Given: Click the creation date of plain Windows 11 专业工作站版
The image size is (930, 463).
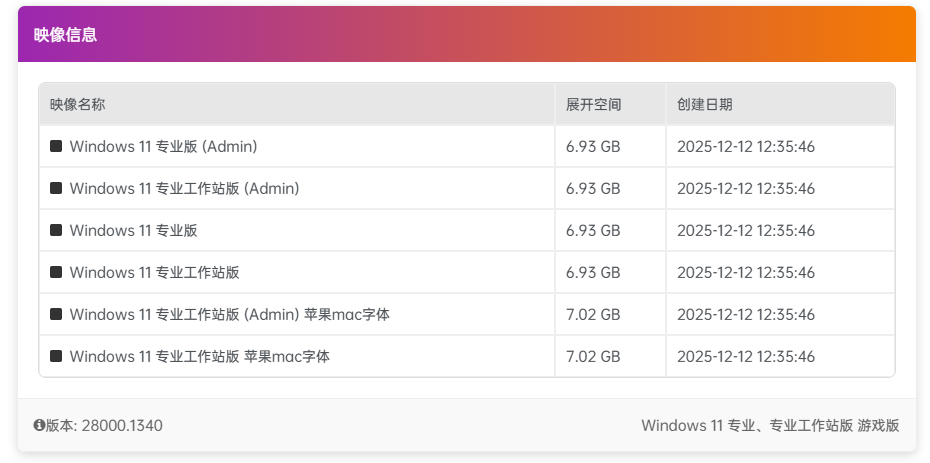Looking at the screenshot, I should pyautogui.click(x=745, y=272).
